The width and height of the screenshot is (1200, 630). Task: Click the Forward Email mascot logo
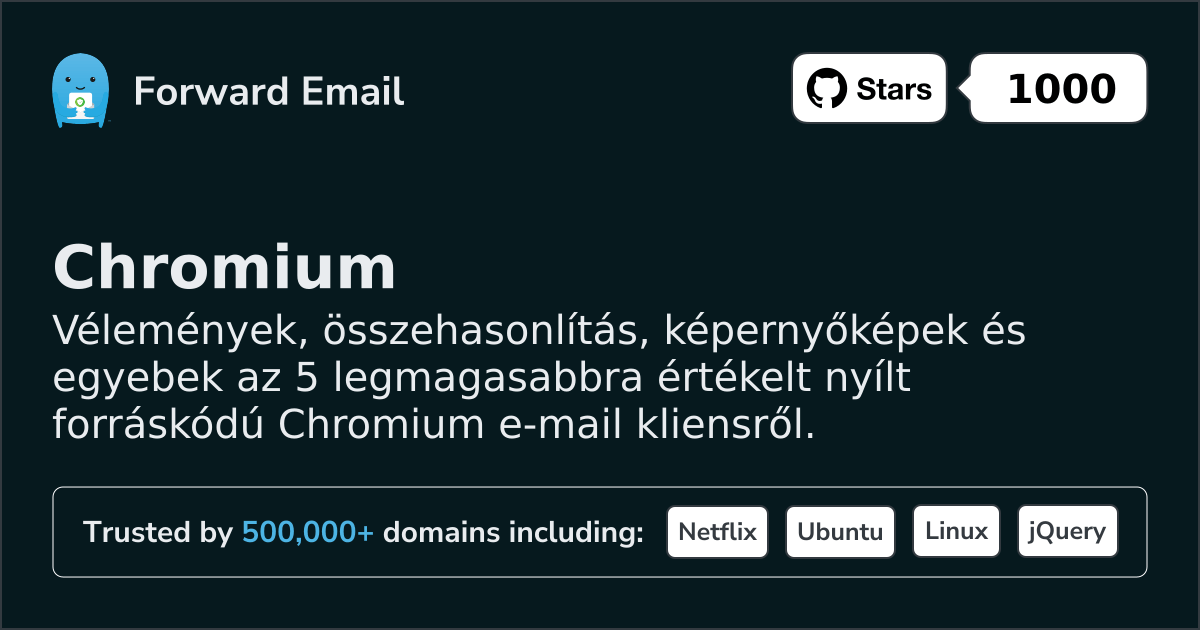pyautogui.click(x=80, y=91)
